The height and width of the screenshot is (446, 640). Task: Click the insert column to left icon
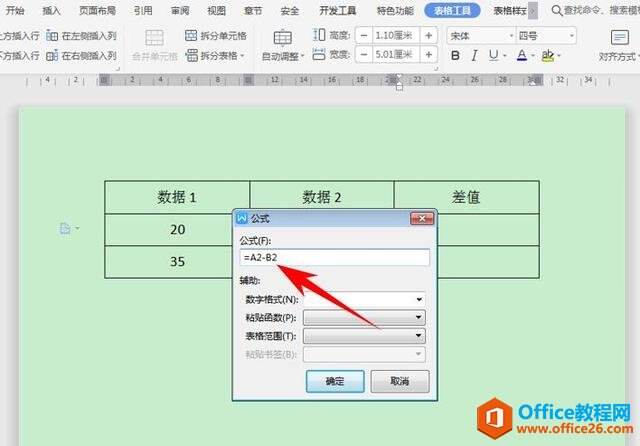(52, 36)
